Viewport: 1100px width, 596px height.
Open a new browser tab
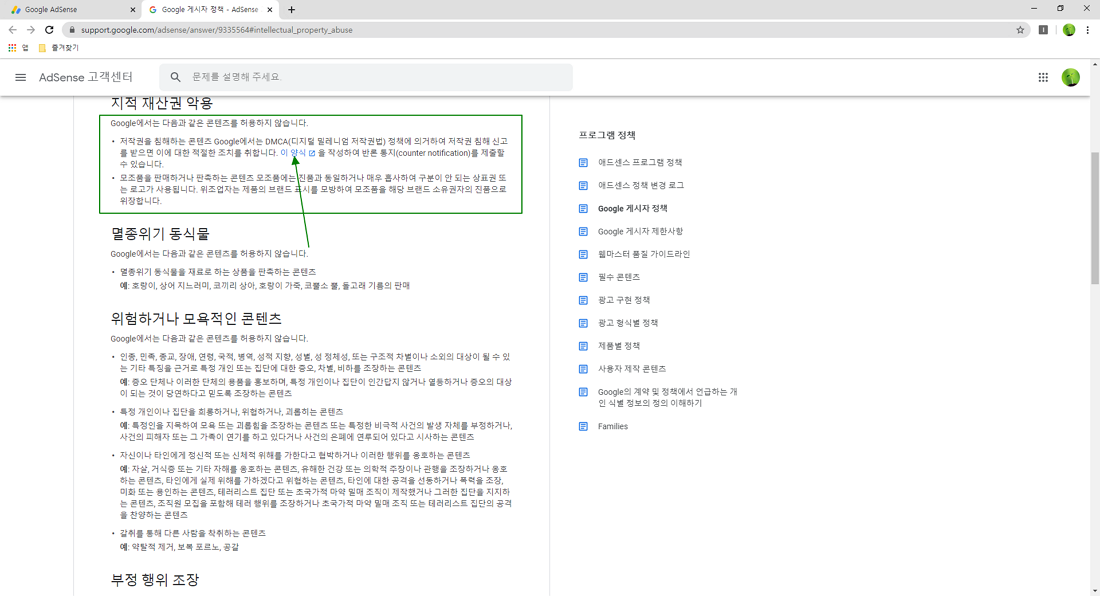291,10
